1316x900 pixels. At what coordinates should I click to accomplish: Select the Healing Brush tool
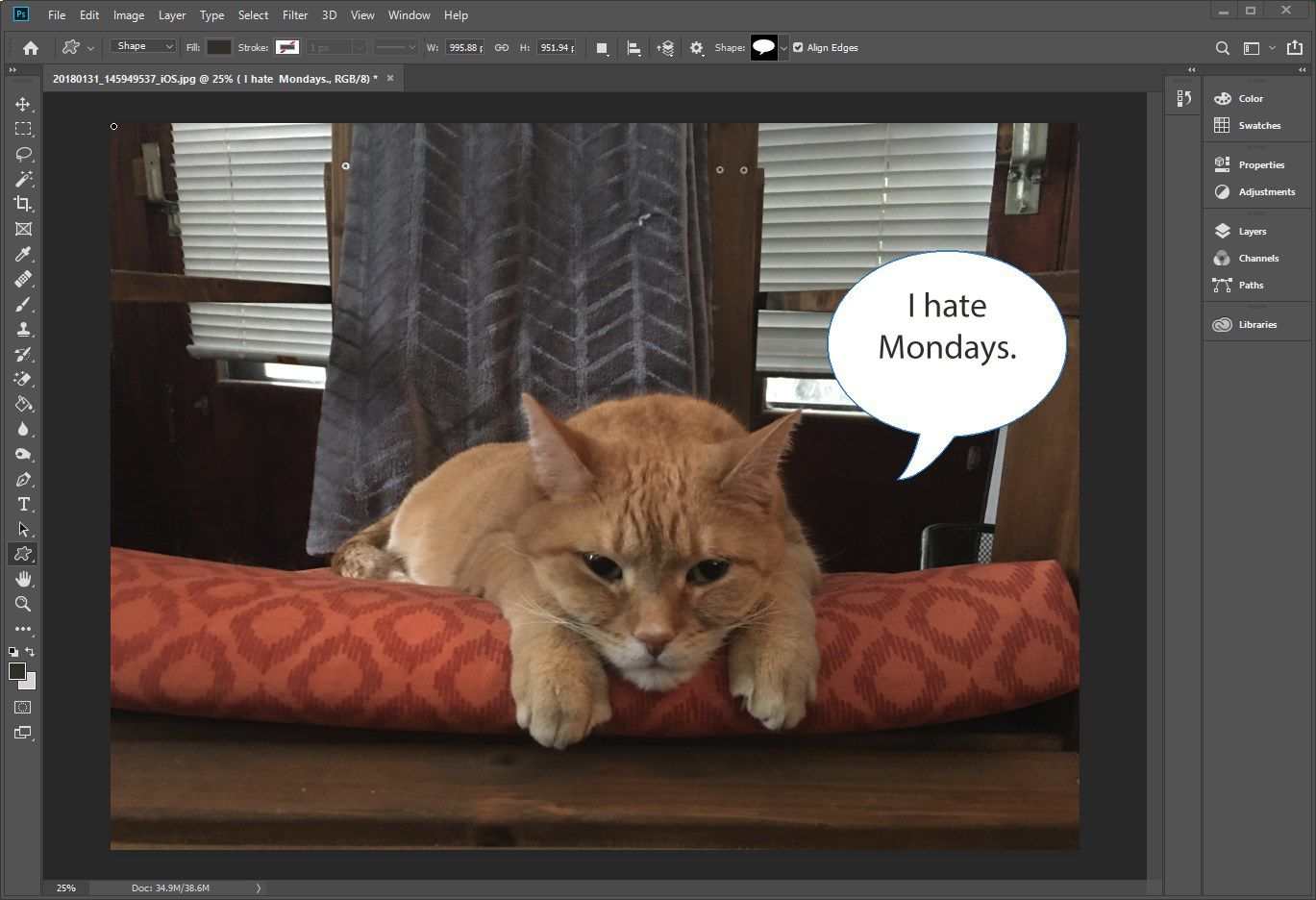tap(23, 279)
